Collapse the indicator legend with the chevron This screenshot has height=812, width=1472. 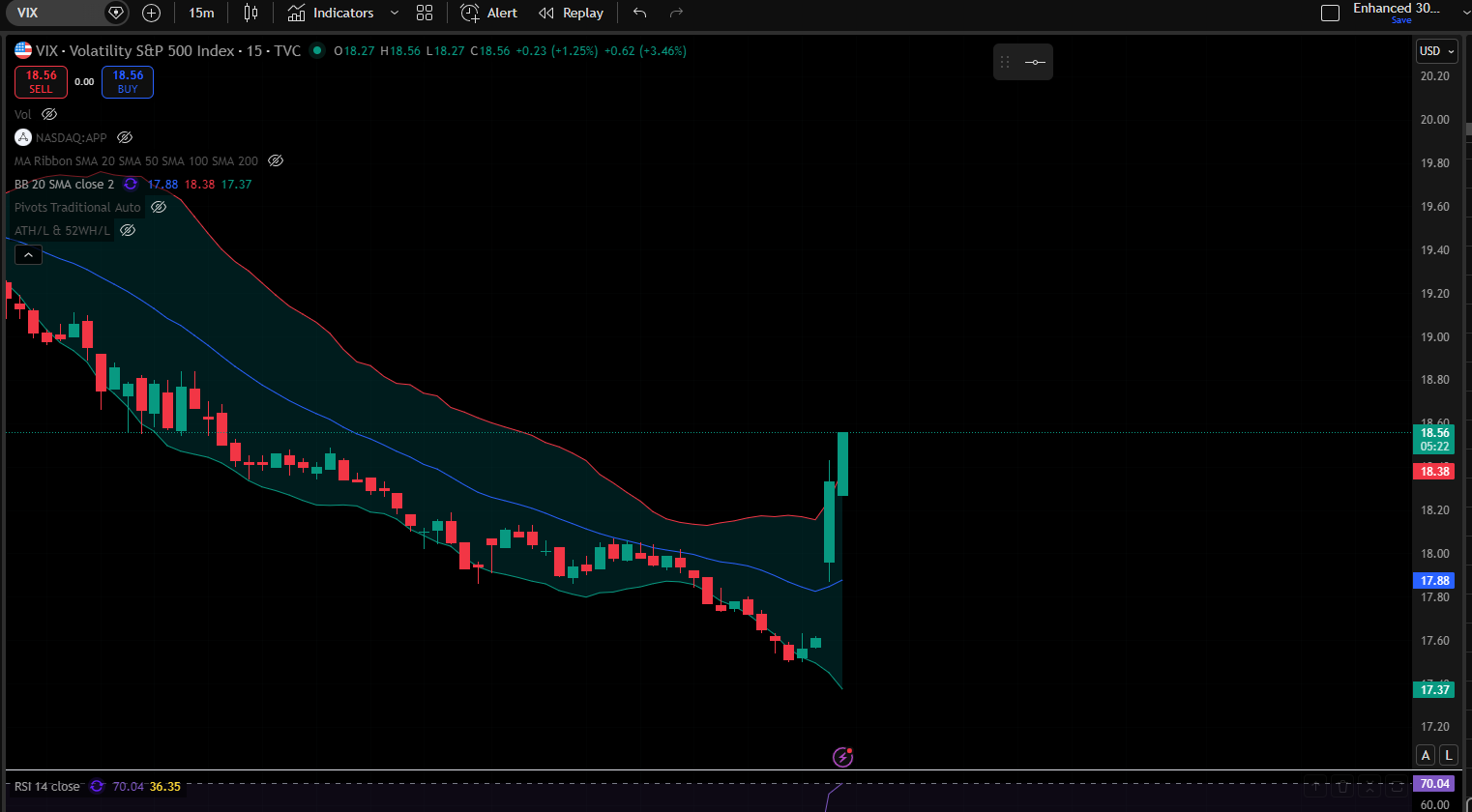28,255
